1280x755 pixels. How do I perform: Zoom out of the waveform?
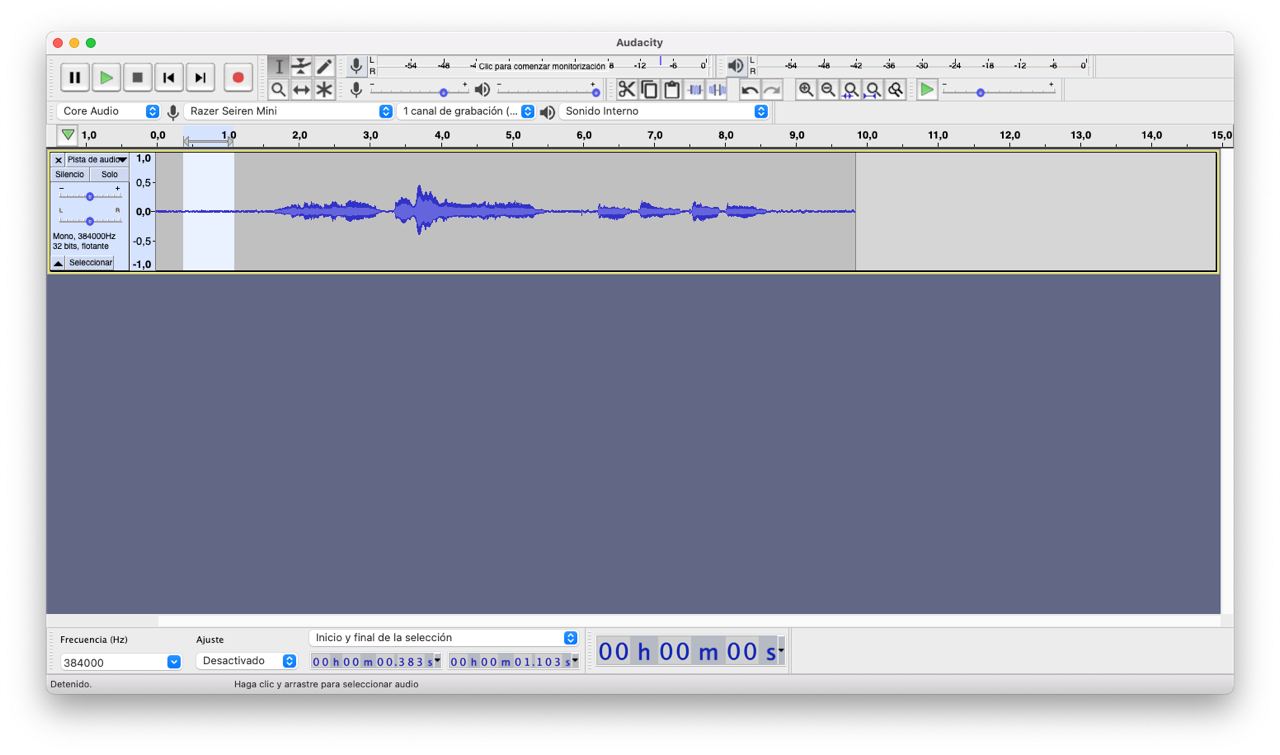(x=828, y=89)
